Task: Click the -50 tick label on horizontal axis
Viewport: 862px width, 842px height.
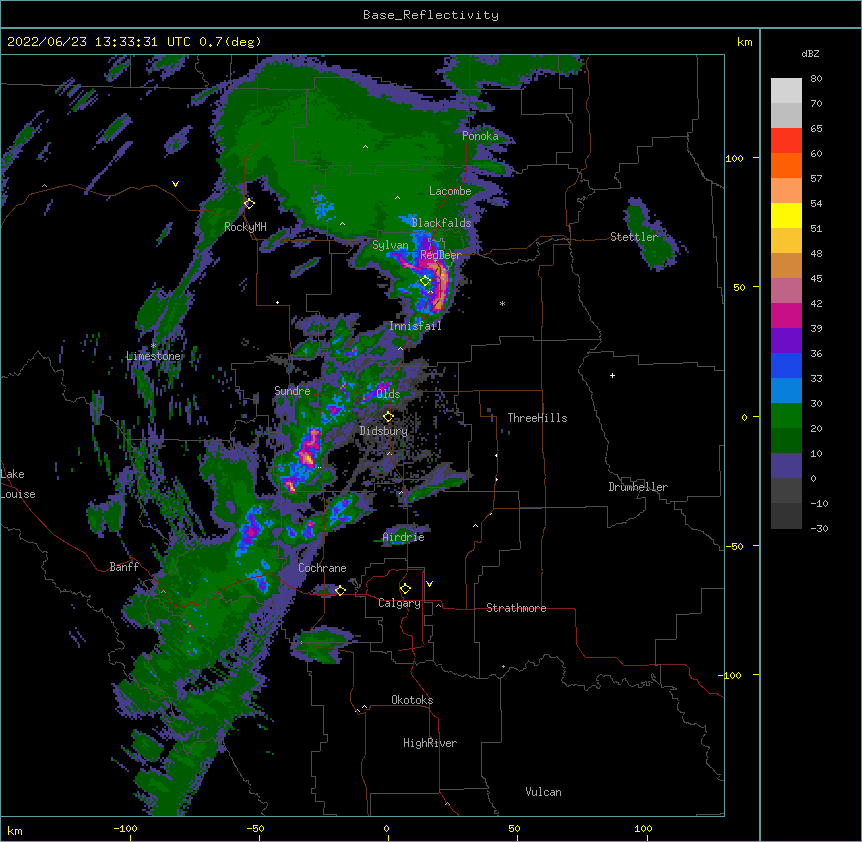Action: (255, 828)
